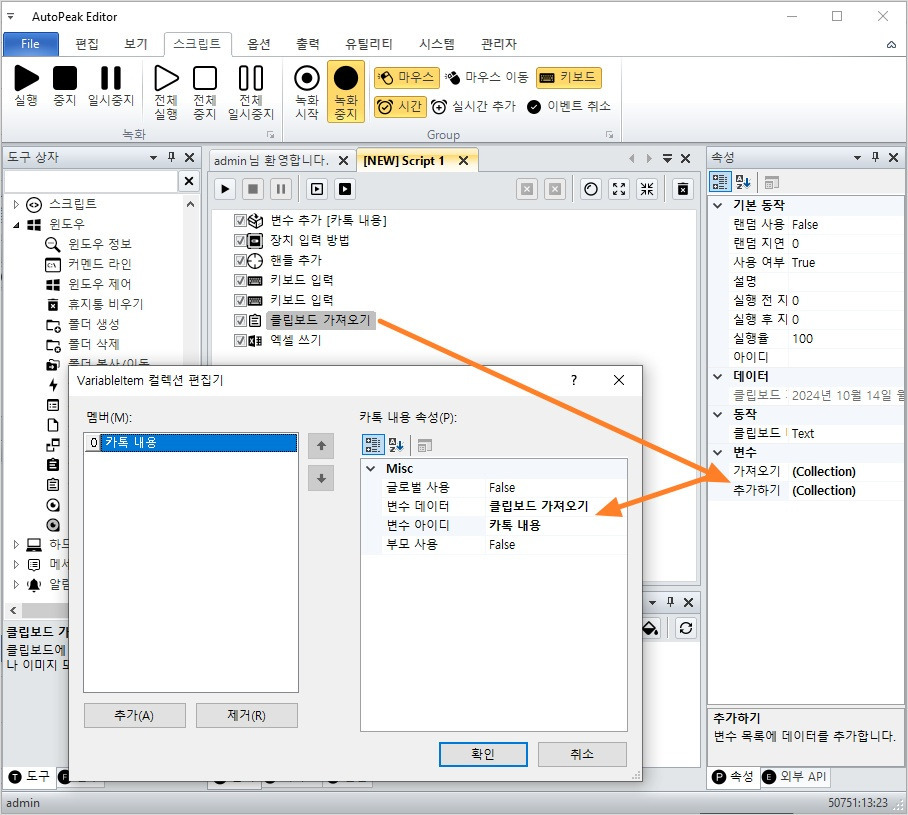The image size is (908, 815).
Task: Click the 전체 중지 outlined square icon
Action: (204, 78)
